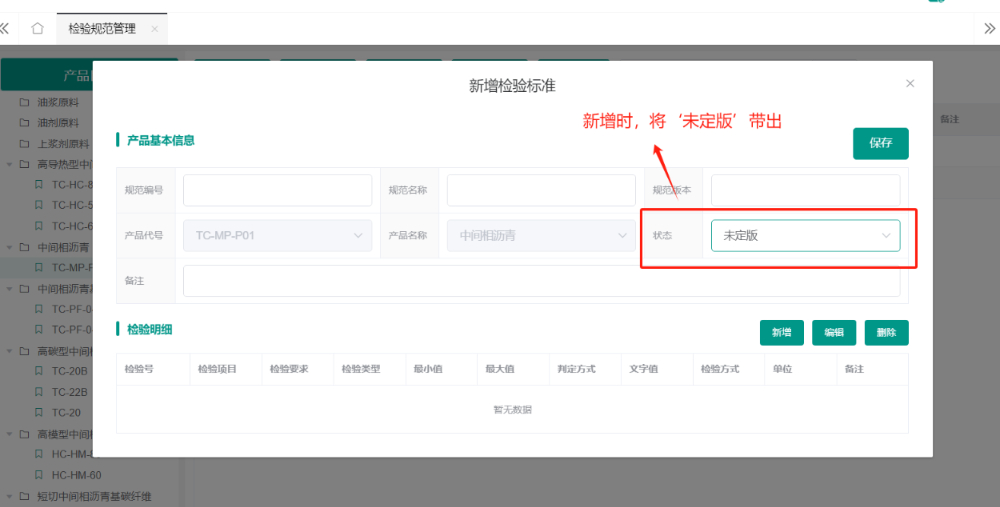Screen dimensions: 1000x507
Task: Close the 检验规范管理 tab with its X
Action: (x=154, y=29)
